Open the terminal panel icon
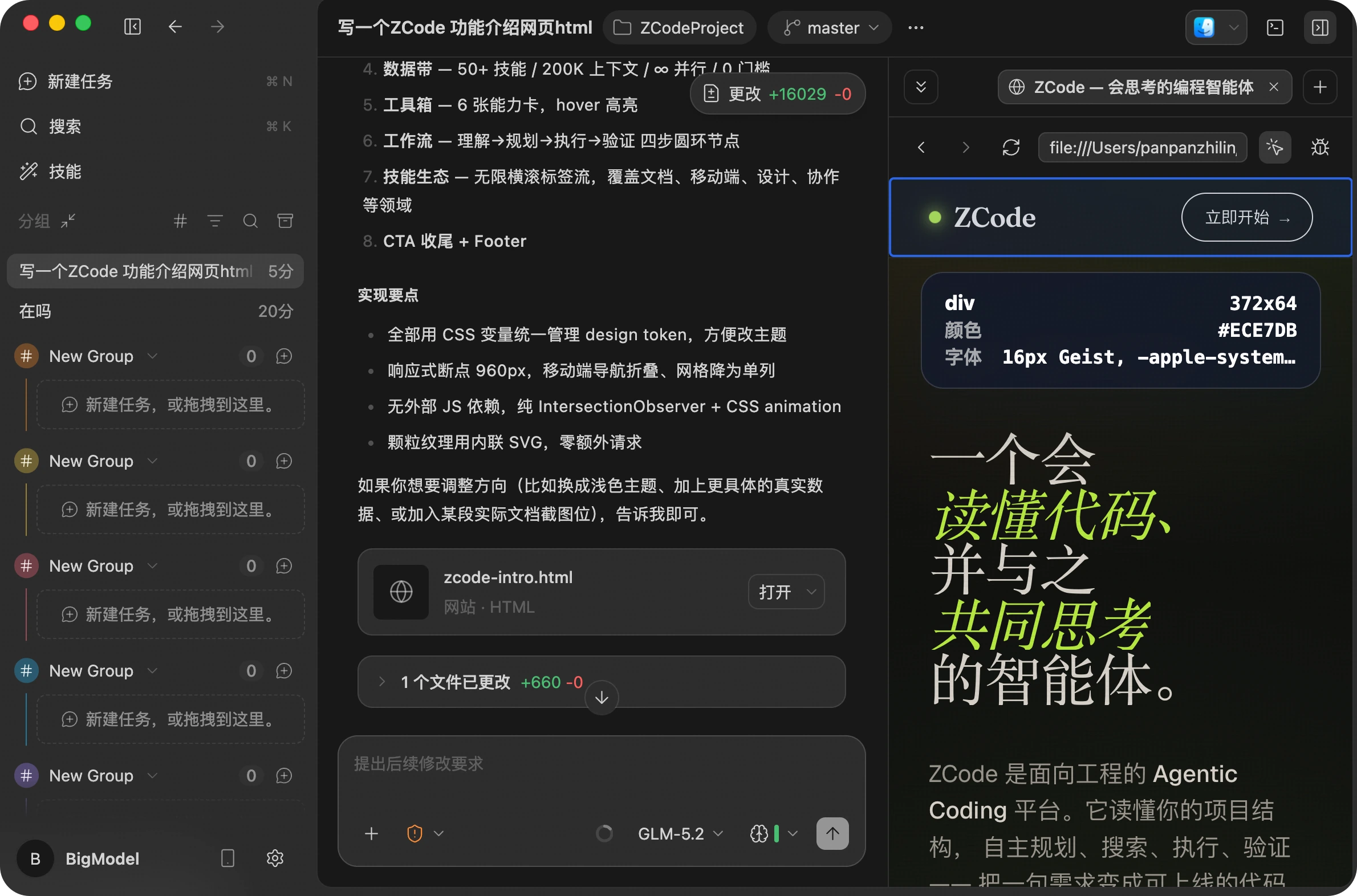Viewport: 1357px width, 896px height. tap(1275, 27)
